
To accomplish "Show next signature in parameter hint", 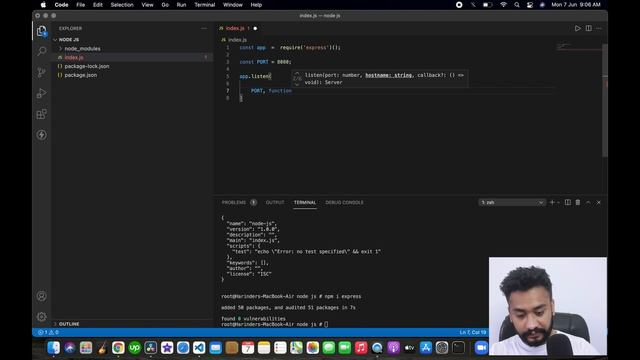I will pos(297,84).
